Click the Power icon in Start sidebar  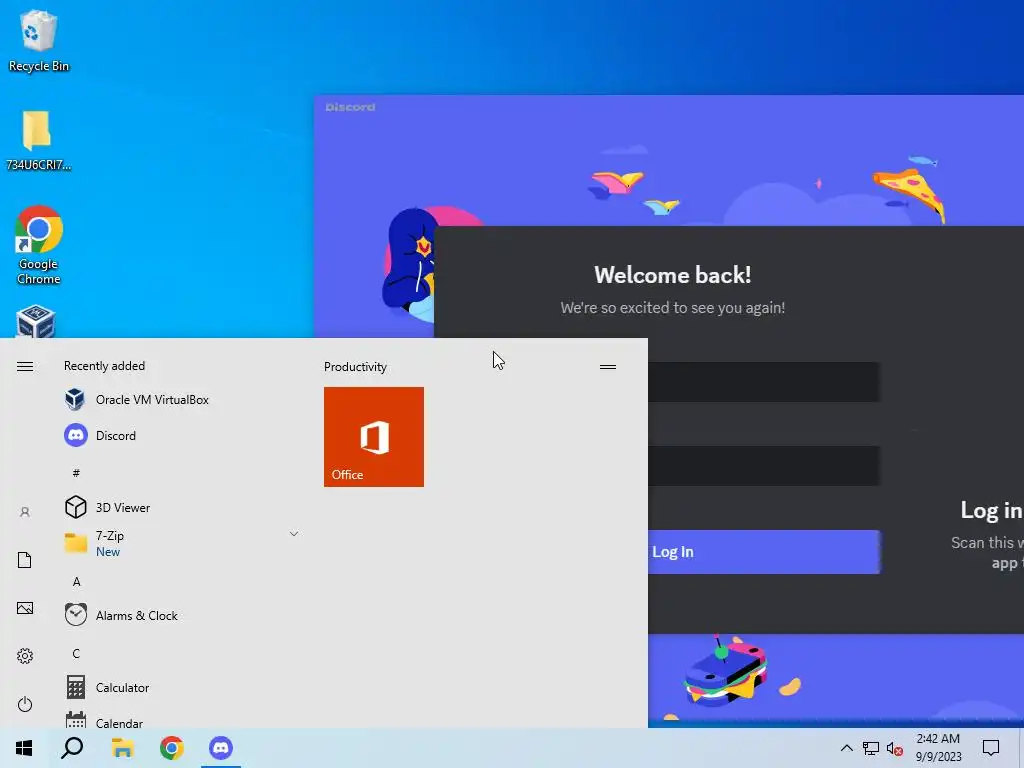(x=25, y=704)
